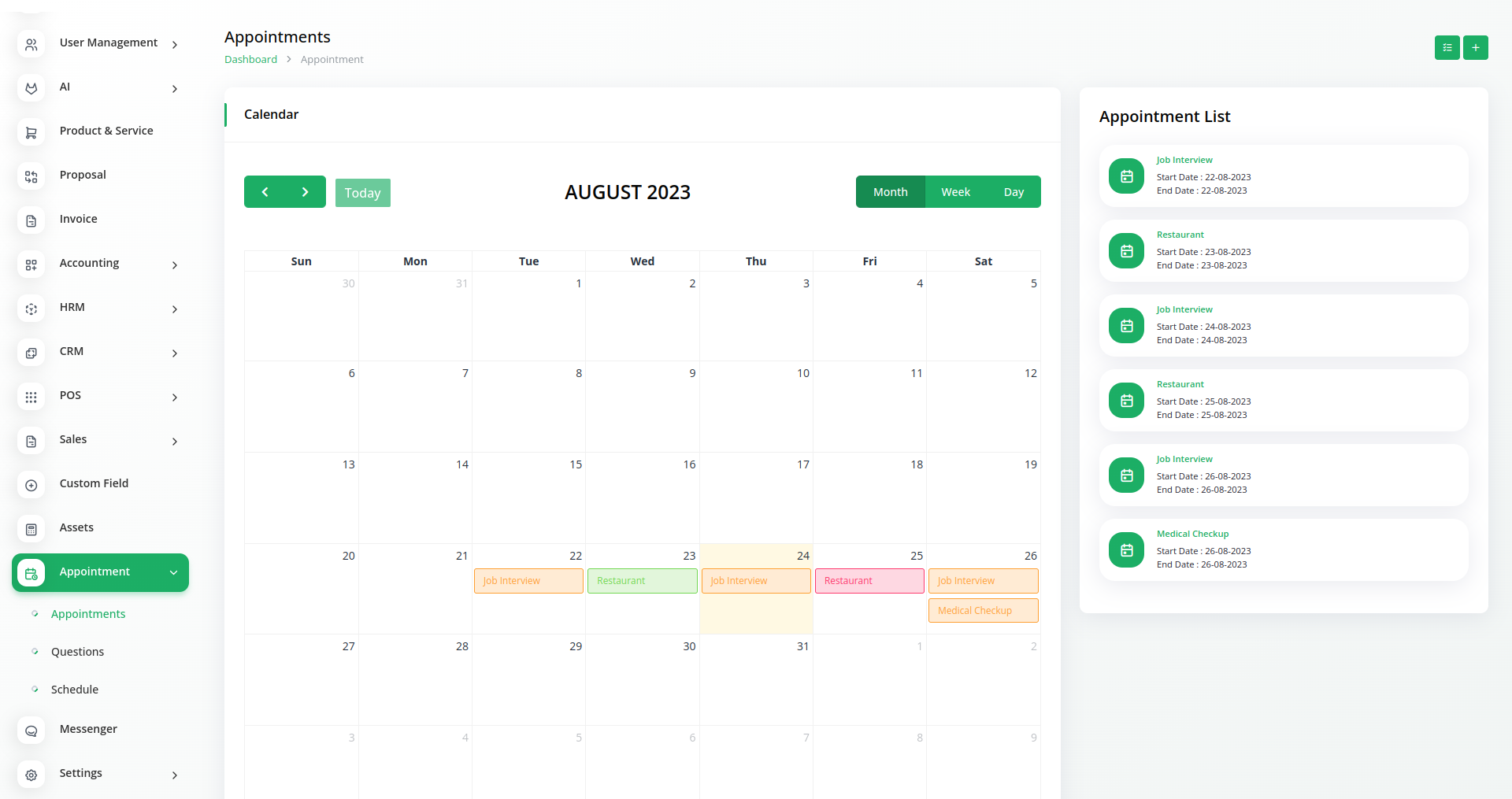The width and height of the screenshot is (1512, 799).
Task: Click the Messenger chat icon in sidebar
Action: pyautogui.click(x=31, y=731)
